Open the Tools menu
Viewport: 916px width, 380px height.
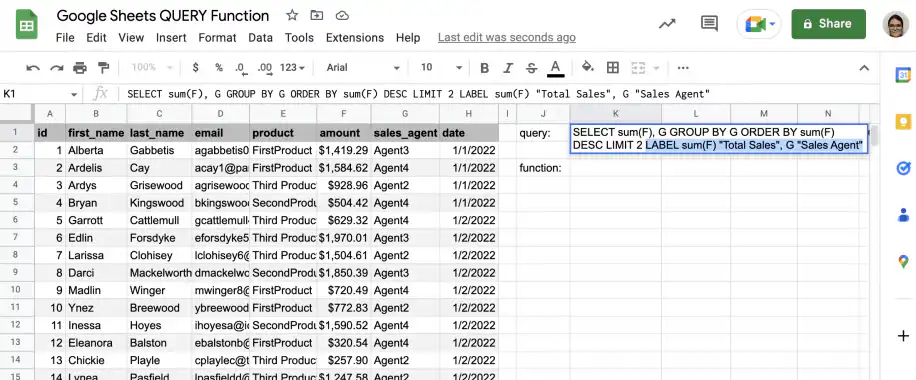[299, 38]
